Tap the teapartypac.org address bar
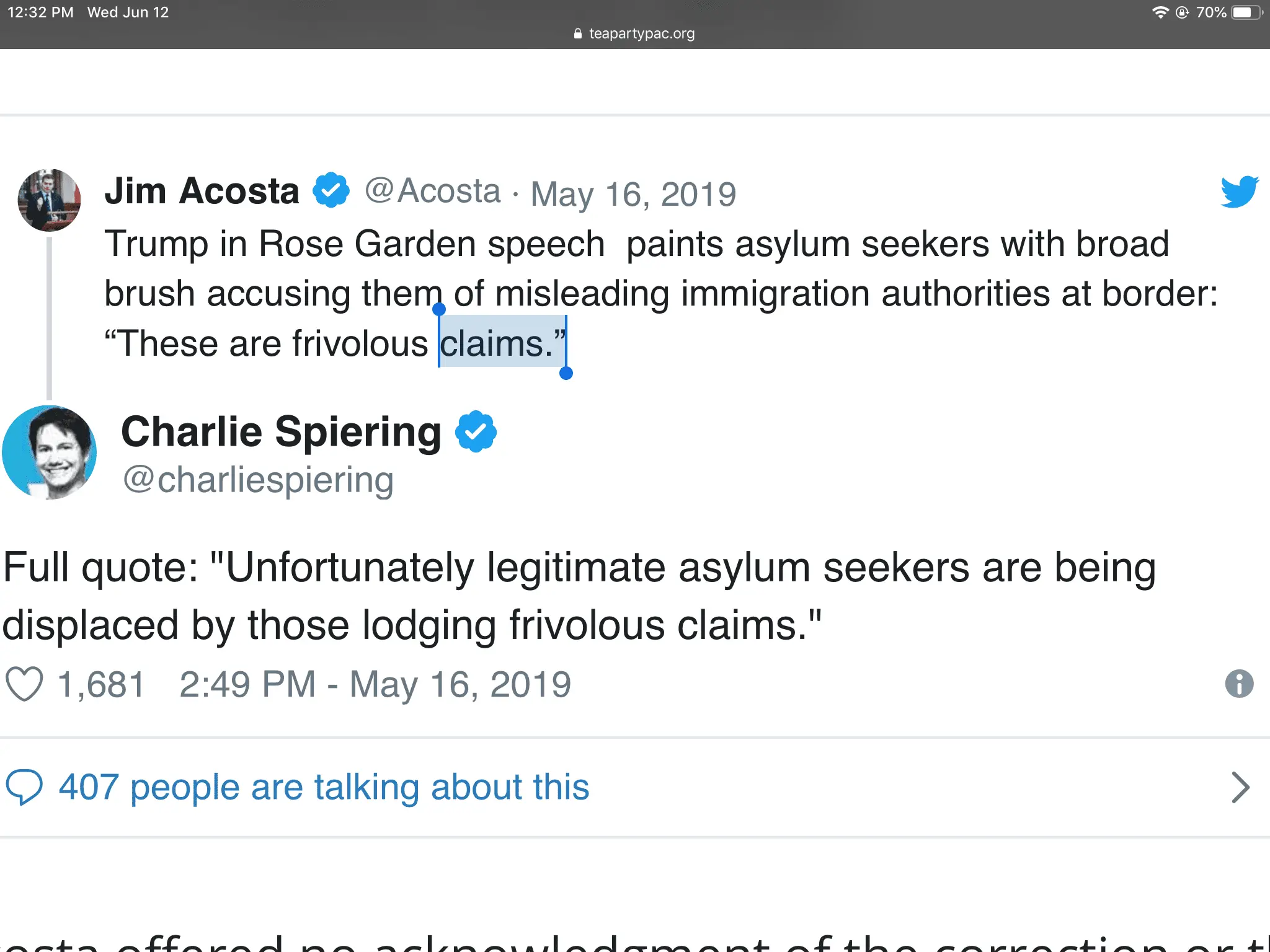Viewport: 1270px width, 952px height. (x=641, y=33)
